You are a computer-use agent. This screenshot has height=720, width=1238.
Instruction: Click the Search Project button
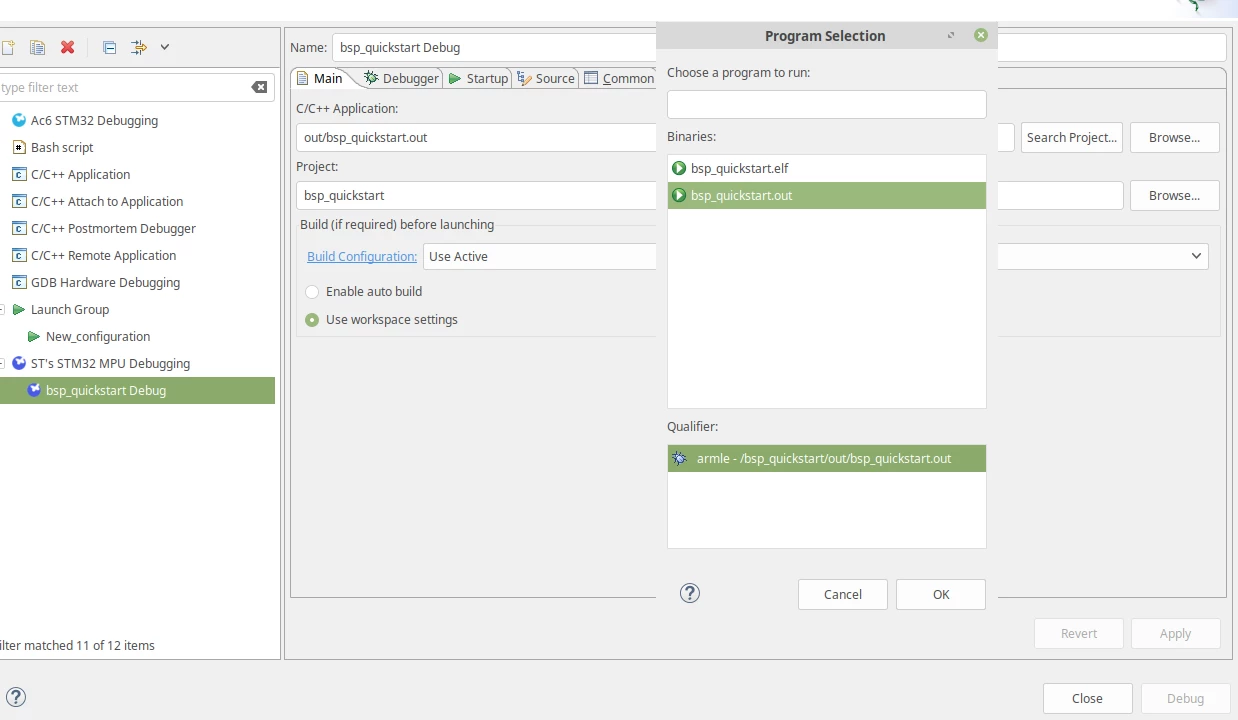1072,137
